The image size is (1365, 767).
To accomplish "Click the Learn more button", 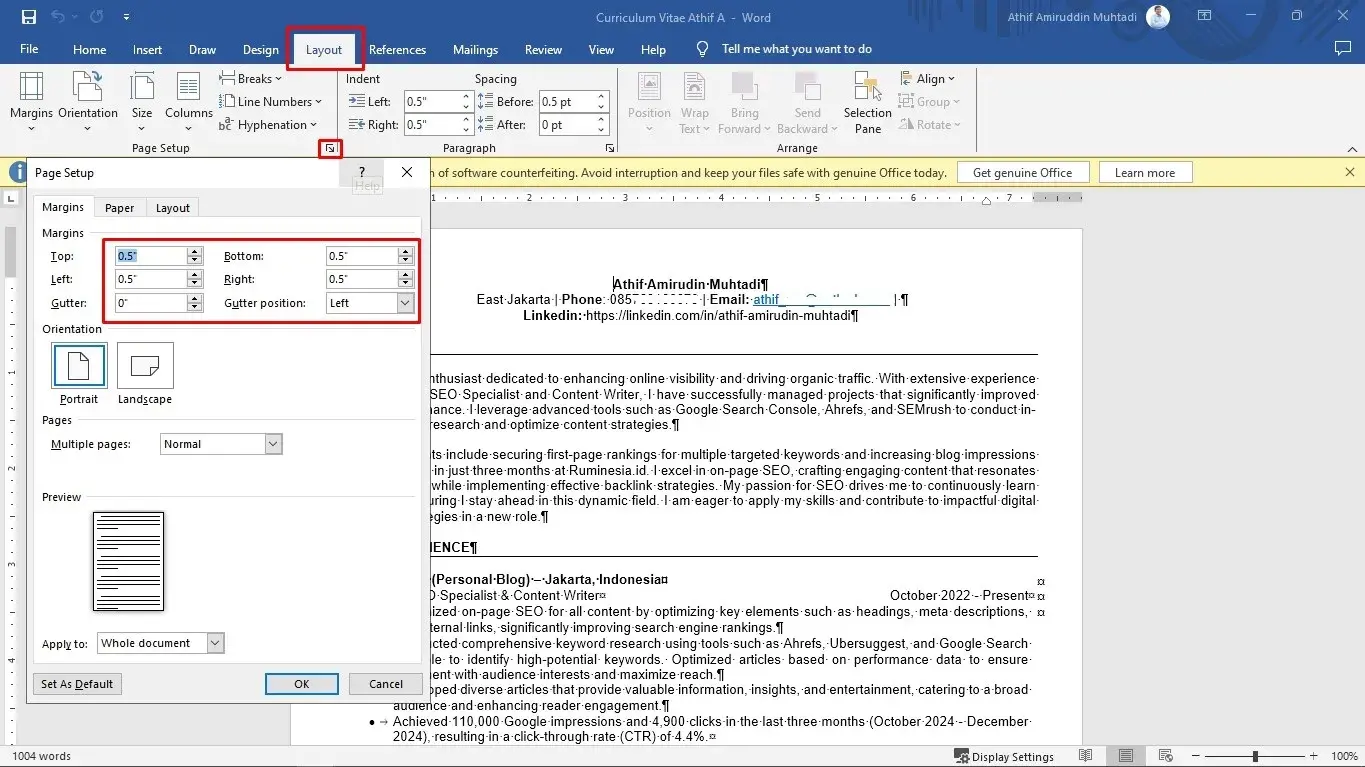I will point(1144,173).
